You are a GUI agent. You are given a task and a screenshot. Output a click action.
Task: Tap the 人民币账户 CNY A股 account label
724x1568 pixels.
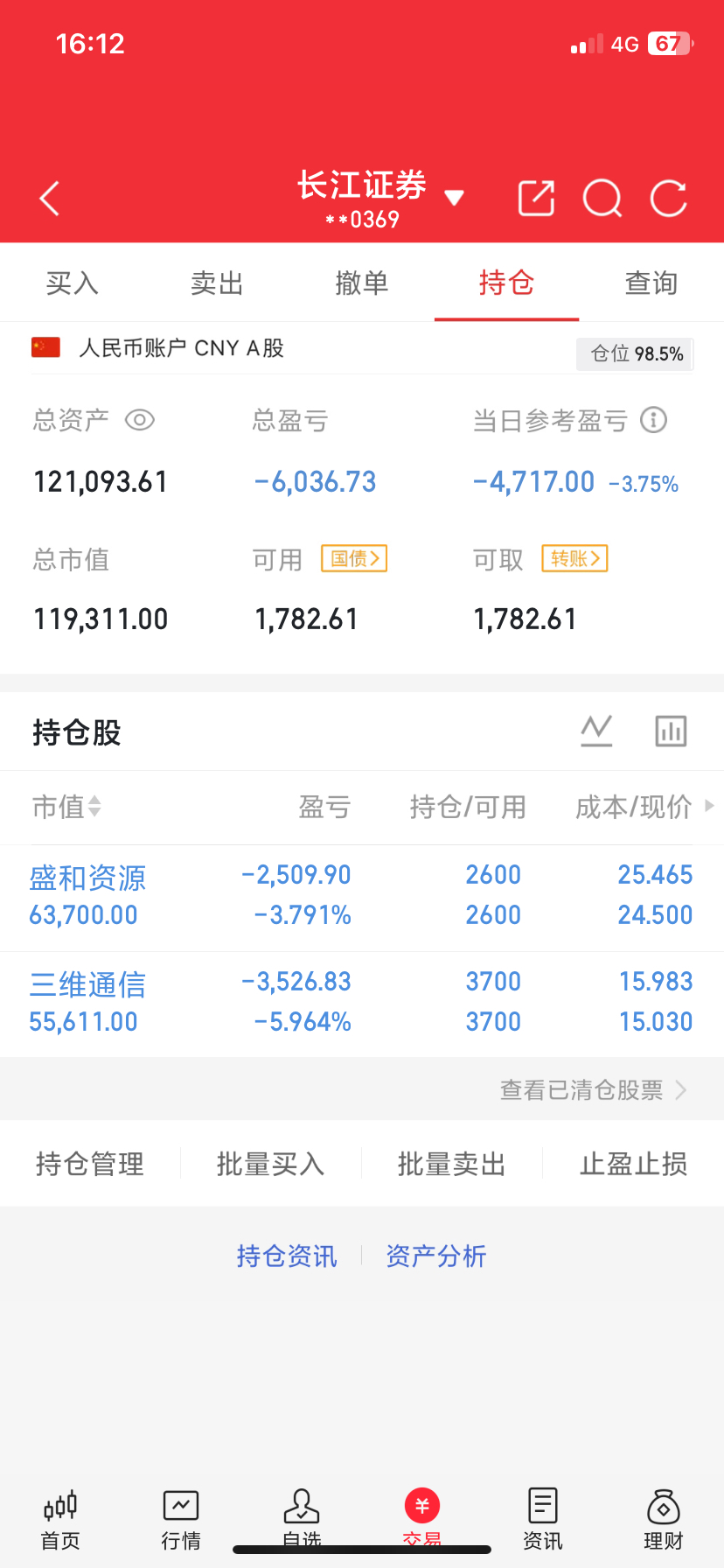pos(182,348)
